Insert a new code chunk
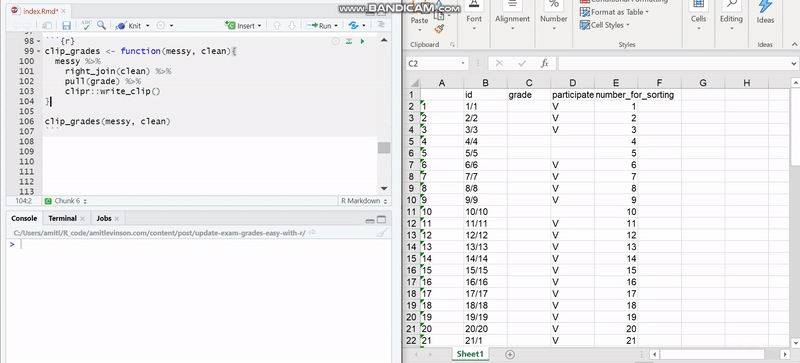 tap(242, 26)
